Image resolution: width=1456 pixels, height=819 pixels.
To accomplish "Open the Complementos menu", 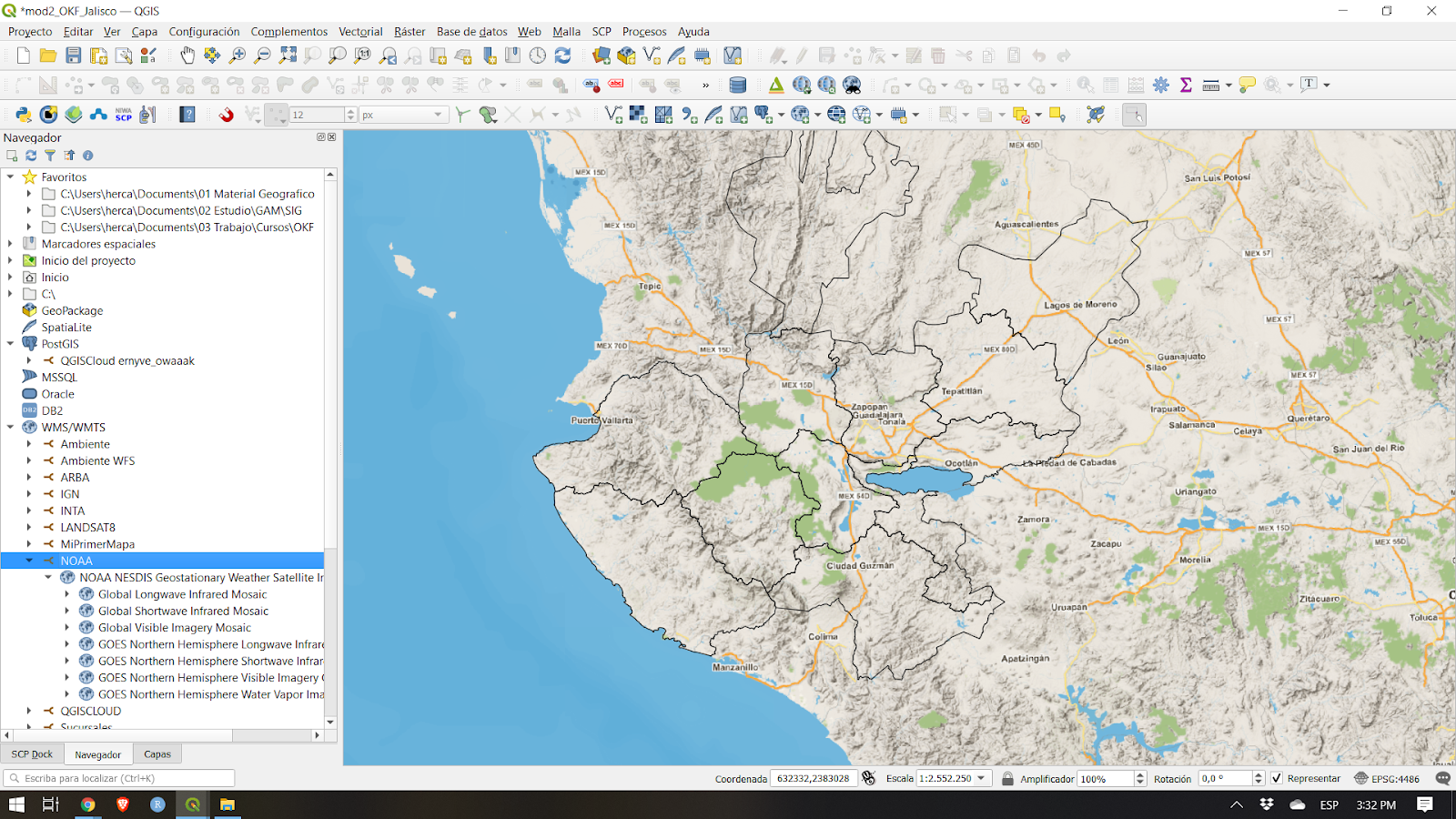I will click(x=289, y=31).
